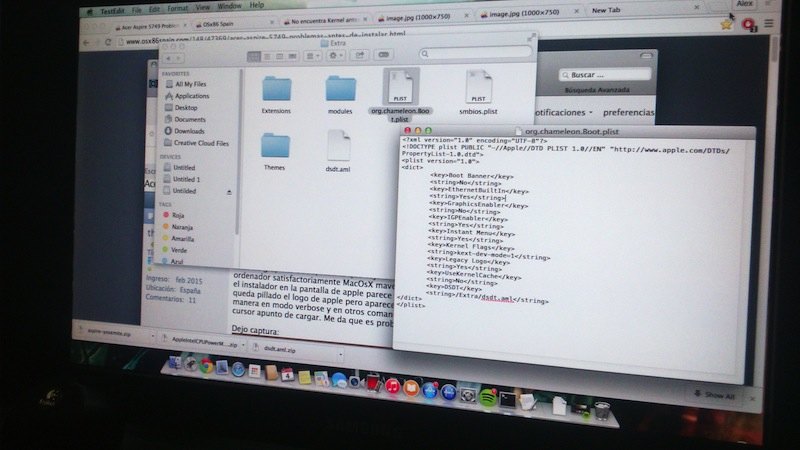Open the Format menu
800x450 pixels.
coord(178,8)
